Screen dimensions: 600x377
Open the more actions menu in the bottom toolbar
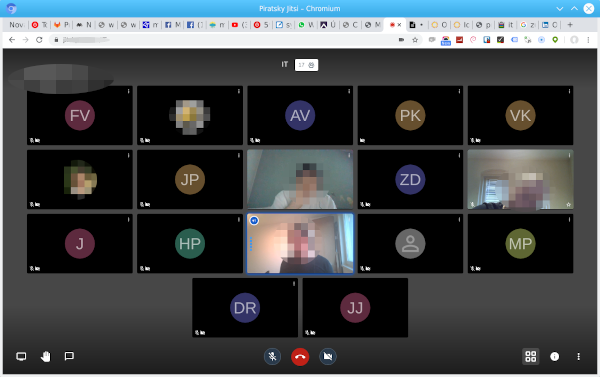point(578,357)
